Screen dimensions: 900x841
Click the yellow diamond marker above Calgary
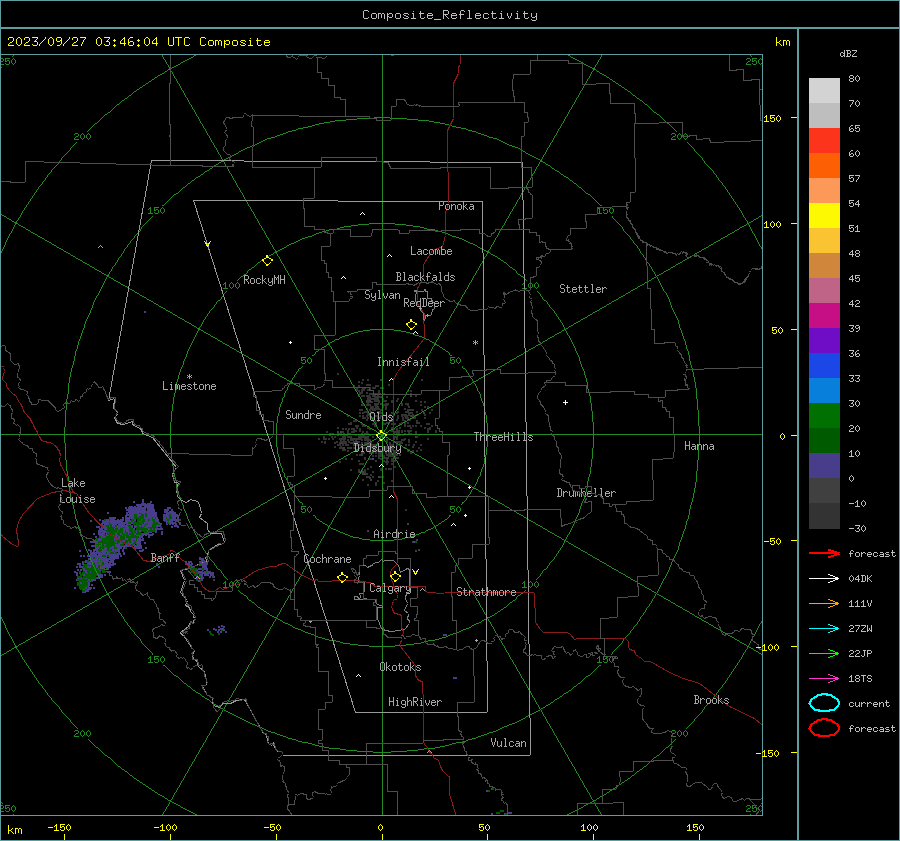pyautogui.click(x=395, y=576)
